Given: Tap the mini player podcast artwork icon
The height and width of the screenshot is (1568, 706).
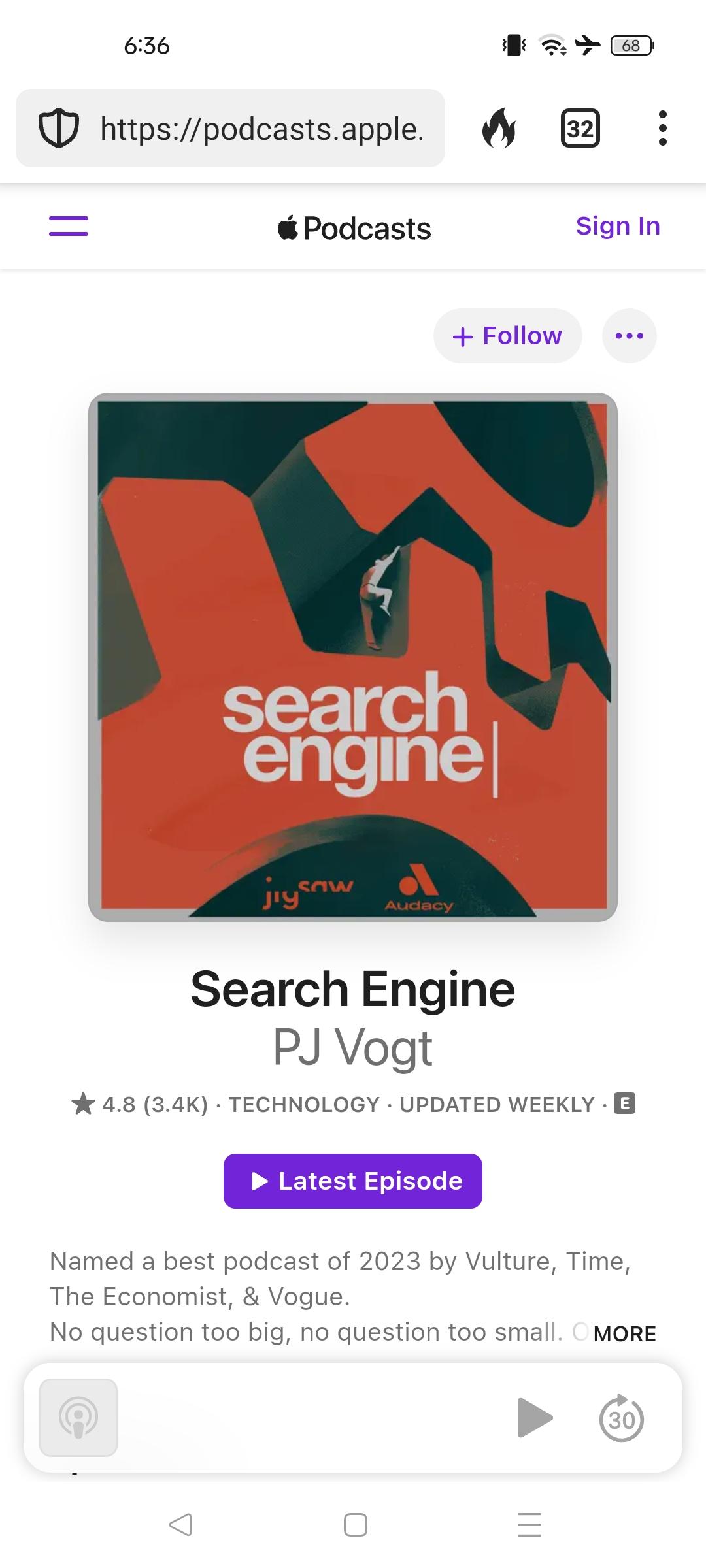Looking at the screenshot, I should 78,1418.
